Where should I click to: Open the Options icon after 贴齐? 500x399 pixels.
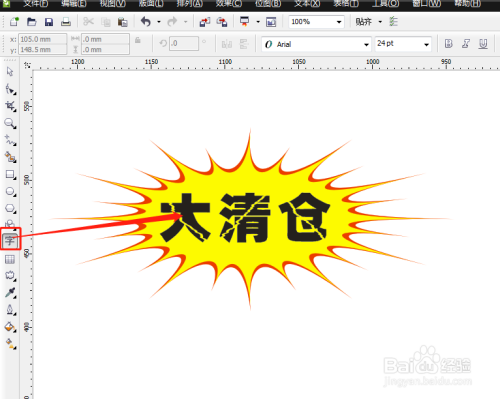pos(394,22)
